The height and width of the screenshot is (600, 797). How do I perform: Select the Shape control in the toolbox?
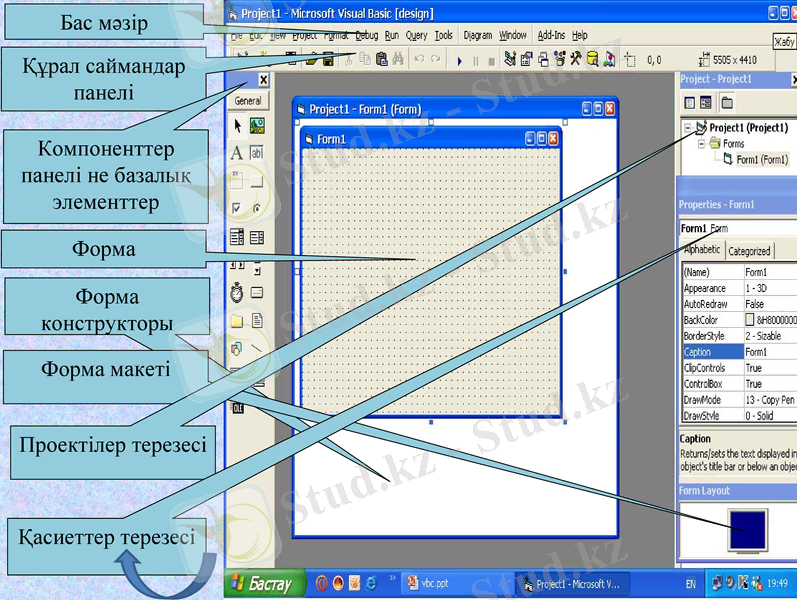pyautogui.click(x=236, y=349)
